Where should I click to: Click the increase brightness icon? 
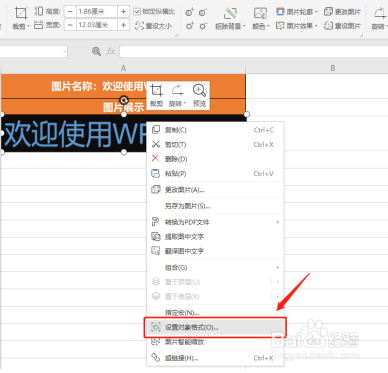pos(189,26)
